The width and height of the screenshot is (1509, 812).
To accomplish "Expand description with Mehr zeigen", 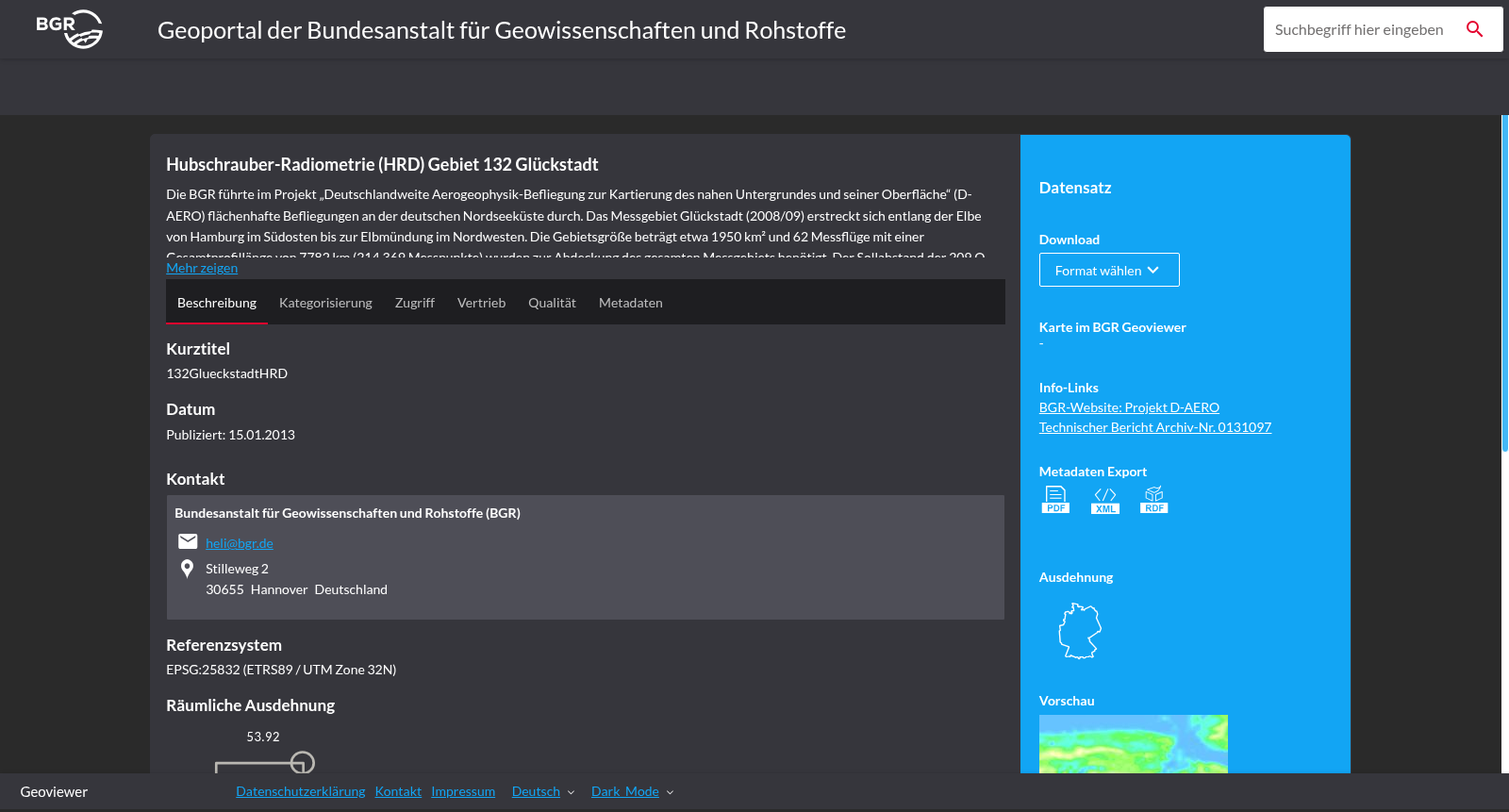I will click(202, 268).
